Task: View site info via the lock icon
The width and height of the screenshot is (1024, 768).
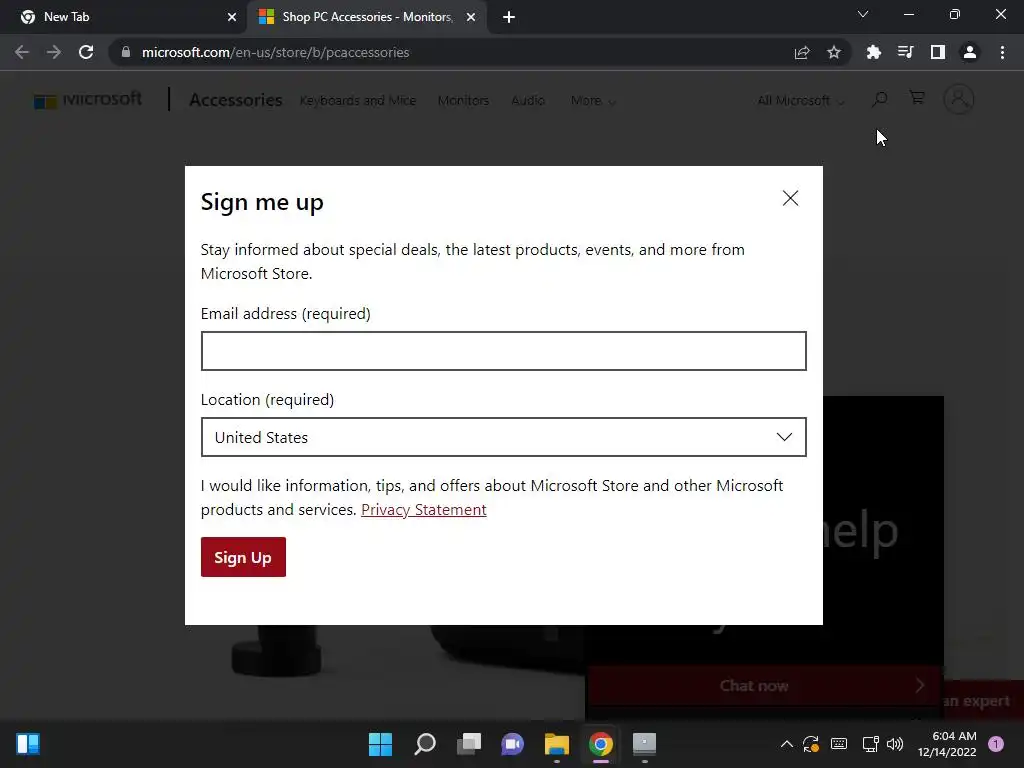Action: tap(126, 52)
